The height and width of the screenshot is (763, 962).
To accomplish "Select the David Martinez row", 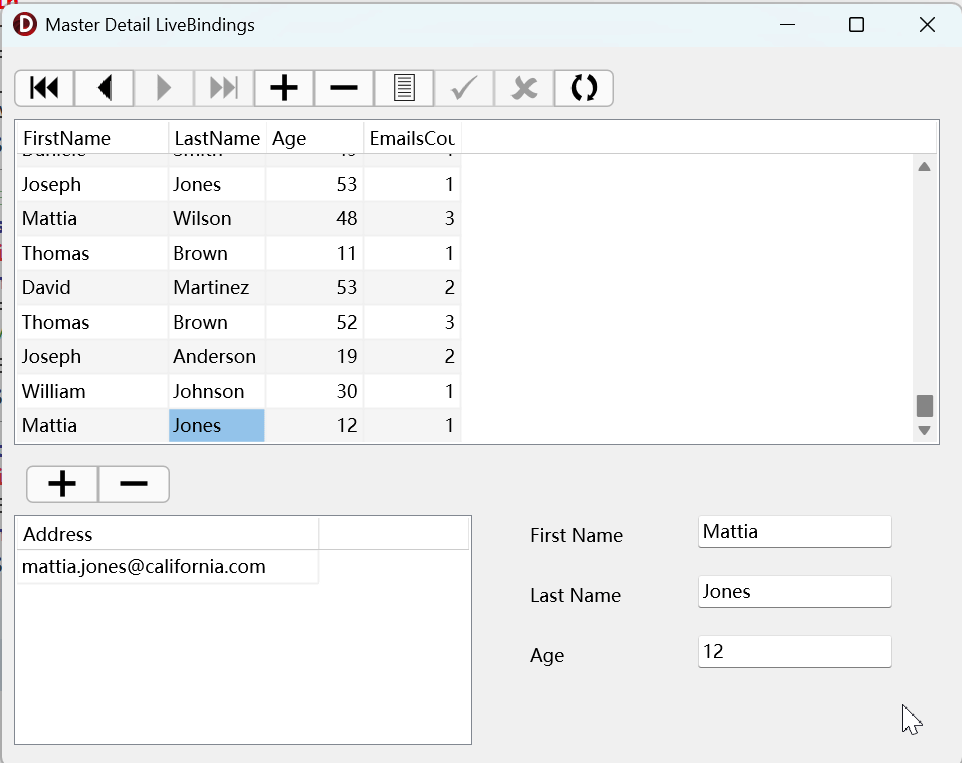I will click(x=92, y=288).
